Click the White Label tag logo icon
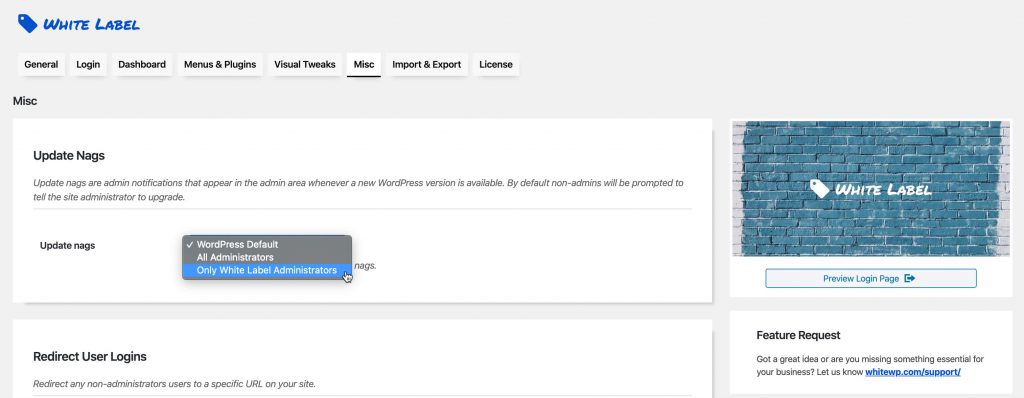1024x398 pixels. pos(27,24)
